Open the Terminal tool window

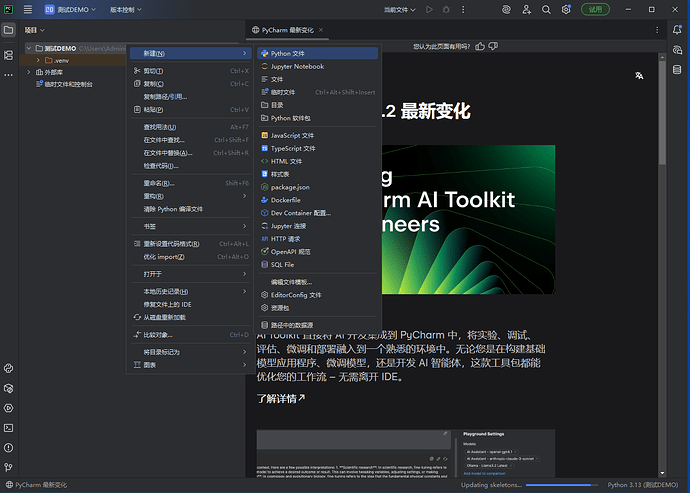click(x=9, y=427)
